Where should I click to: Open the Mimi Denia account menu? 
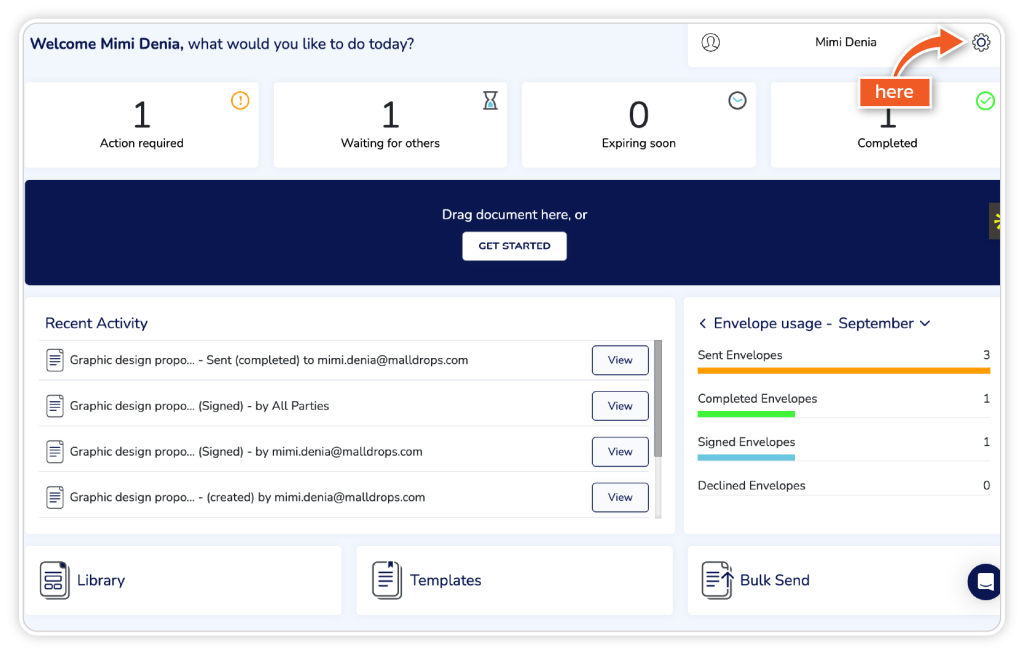coord(845,43)
